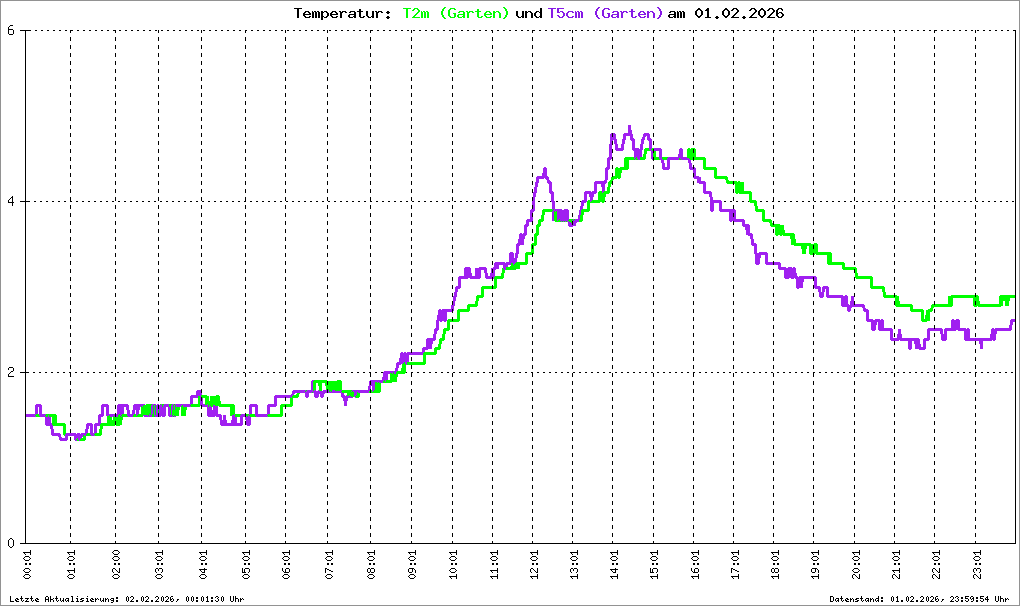1020x606 pixels.
Task: Click the 'Datenstand' timestamp footer text
Action: coord(919,599)
